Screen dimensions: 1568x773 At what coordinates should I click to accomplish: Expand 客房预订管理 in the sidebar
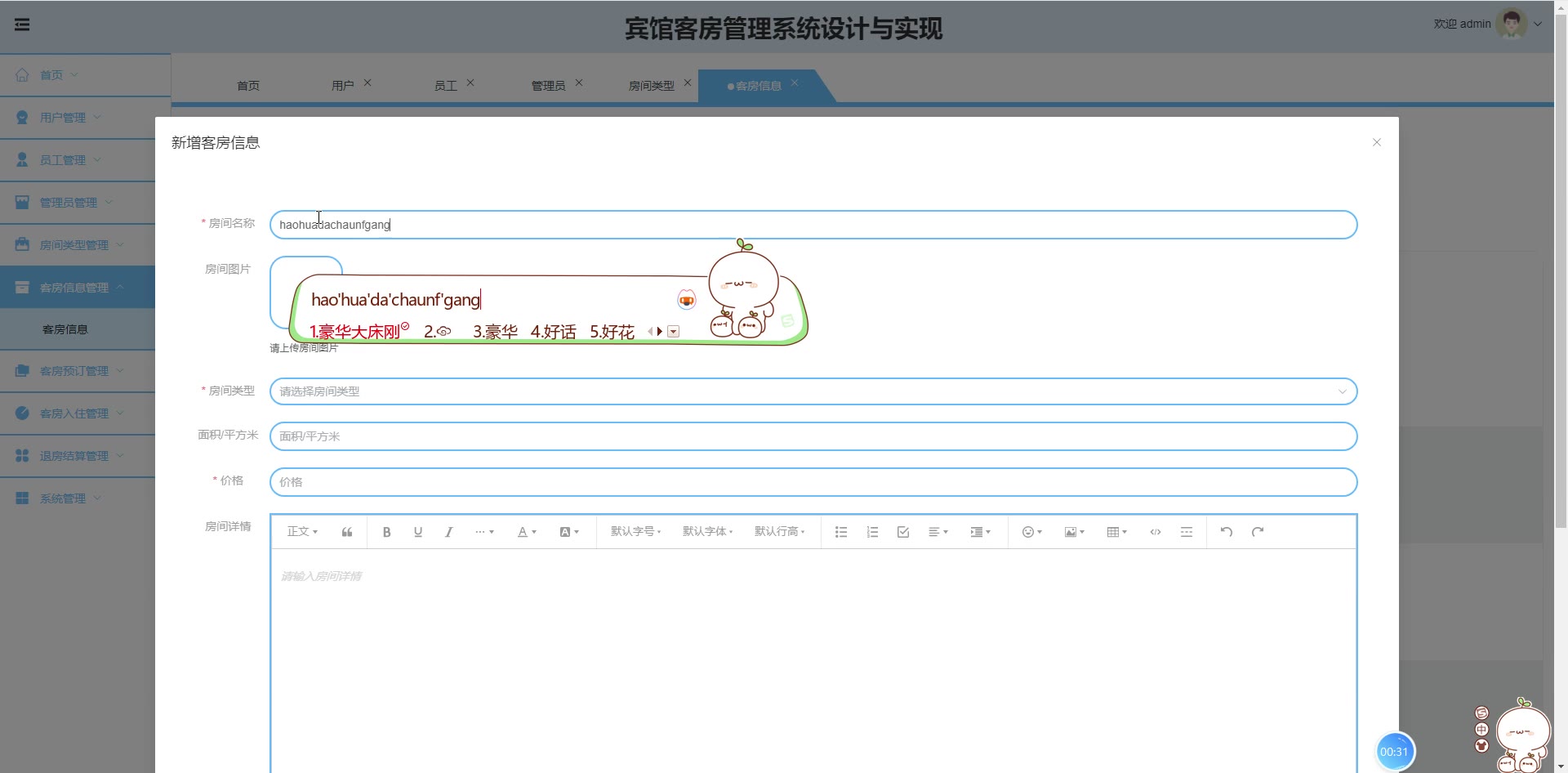(78, 371)
